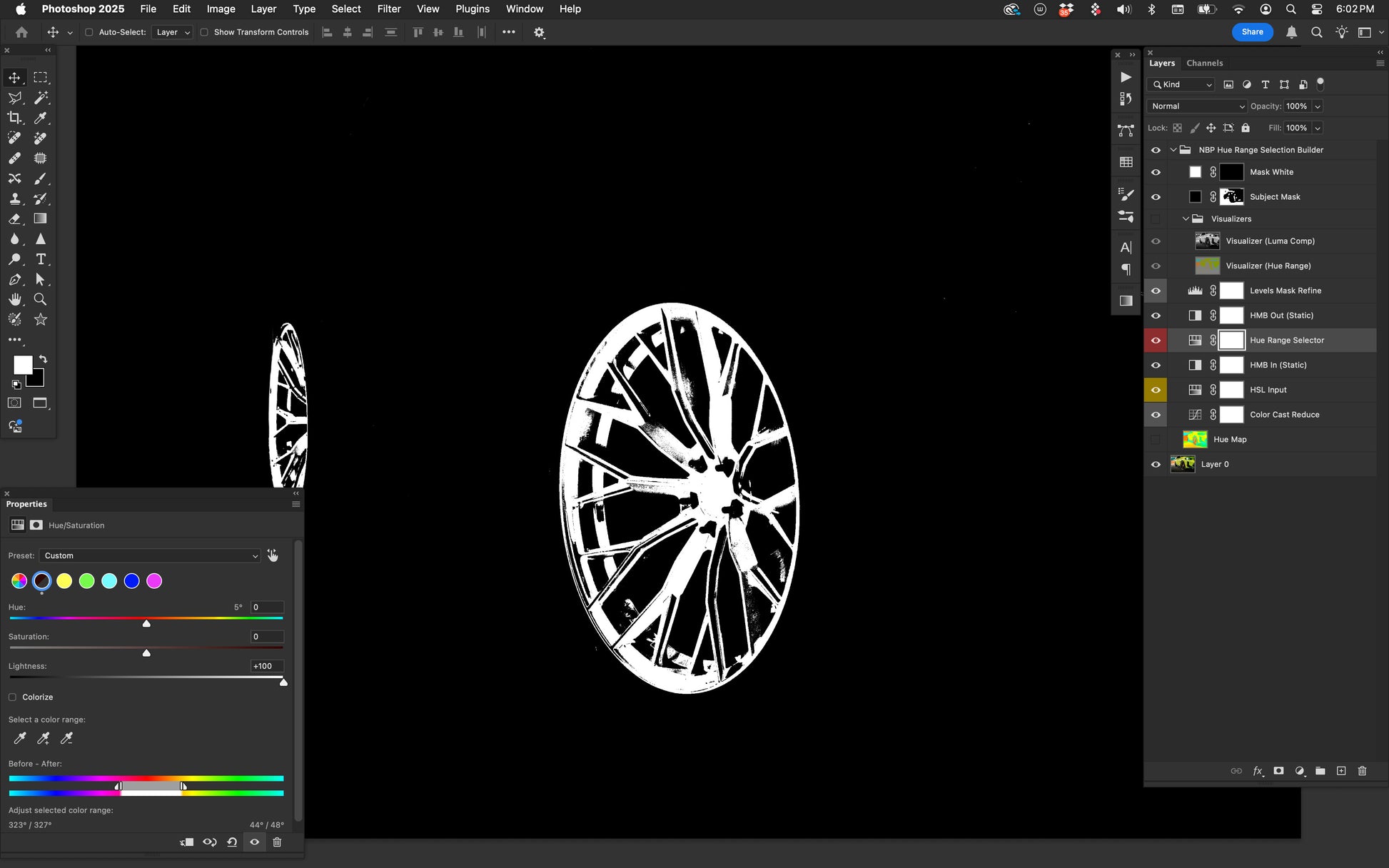Open options bar settings gear
This screenshot has height=868, width=1389.
[539, 32]
